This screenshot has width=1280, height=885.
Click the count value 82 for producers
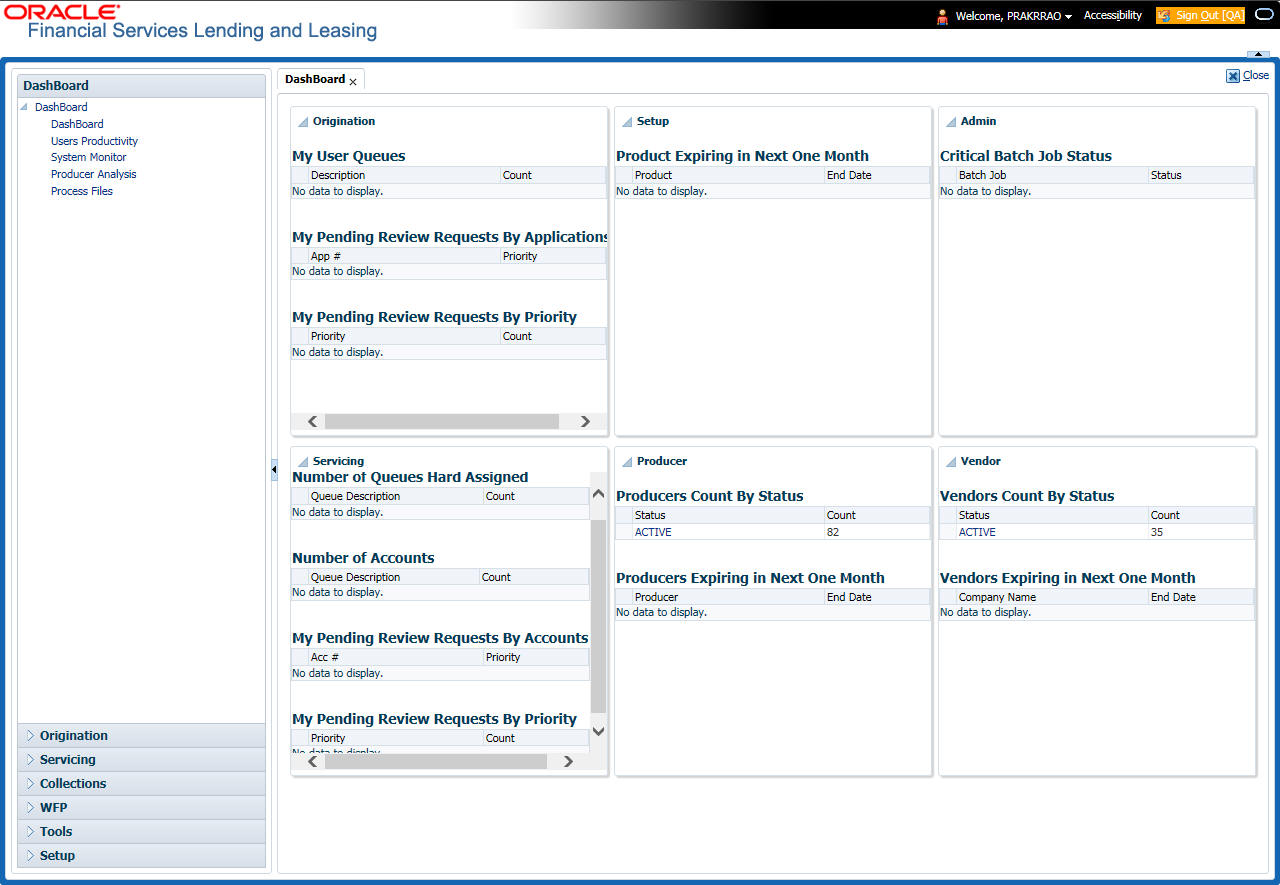pos(833,532)
